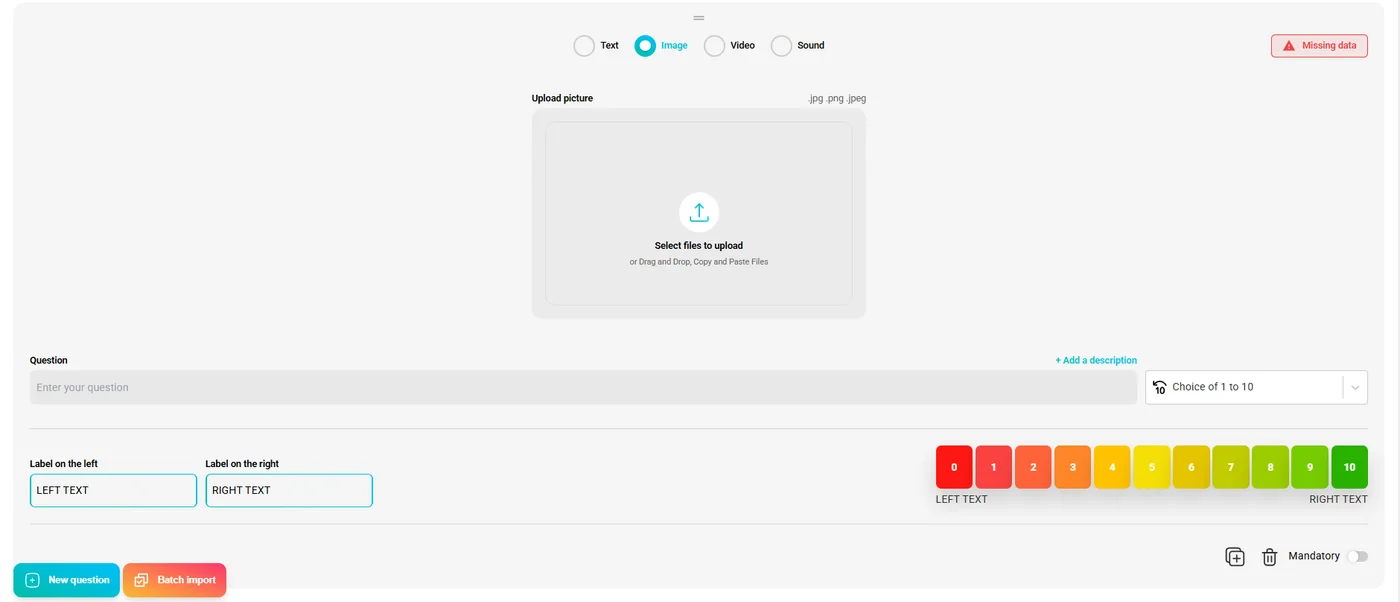Select the Sound media option
Image resolution: width=1400 pixels, height=602 pixels.
point(781,45)
